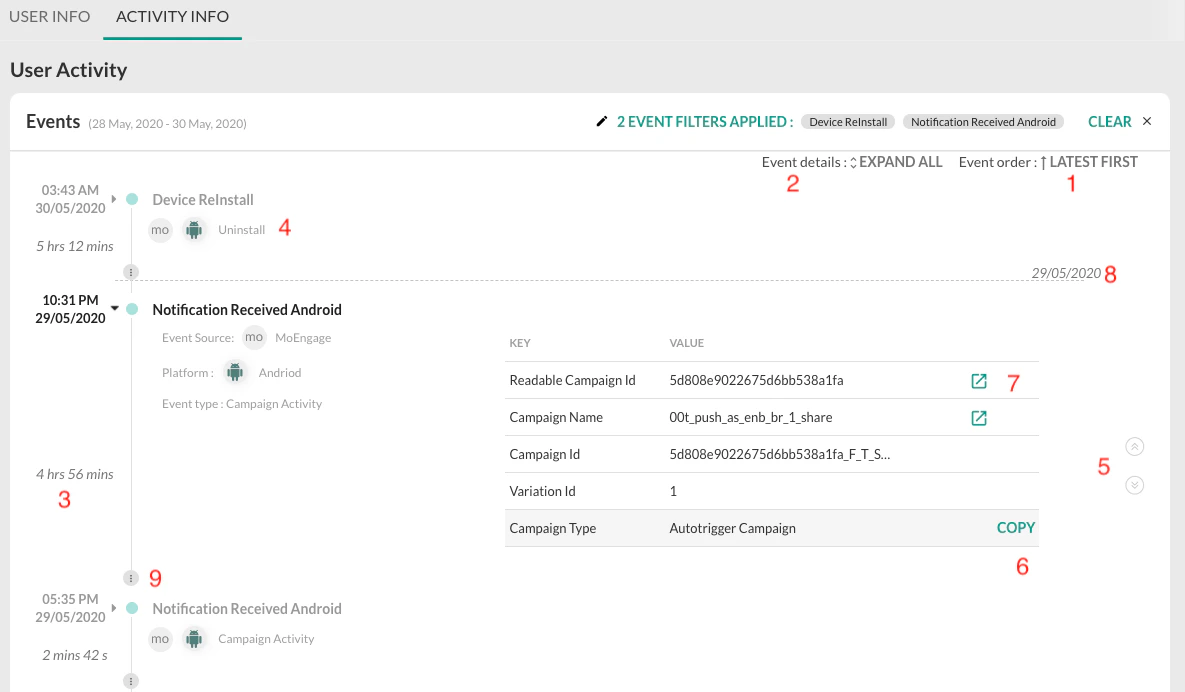
Task: Click Android platform icon beside Andriod
Action: tap(235, 372)
